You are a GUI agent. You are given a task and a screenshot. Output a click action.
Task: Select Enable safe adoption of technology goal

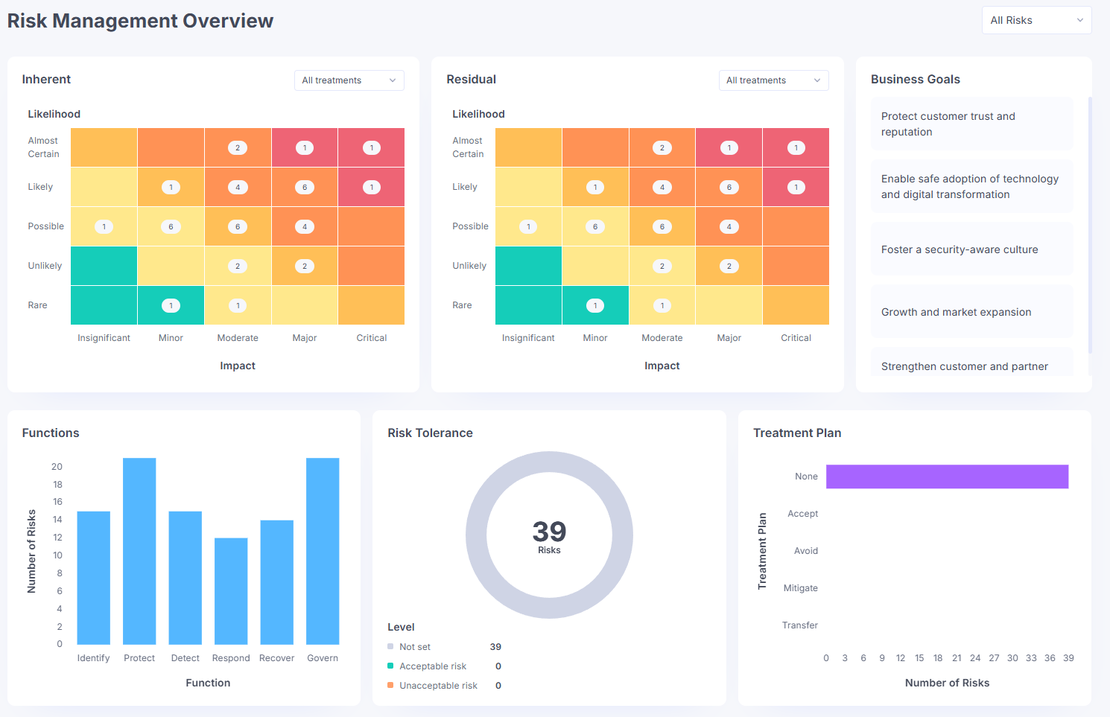[971, 187]
